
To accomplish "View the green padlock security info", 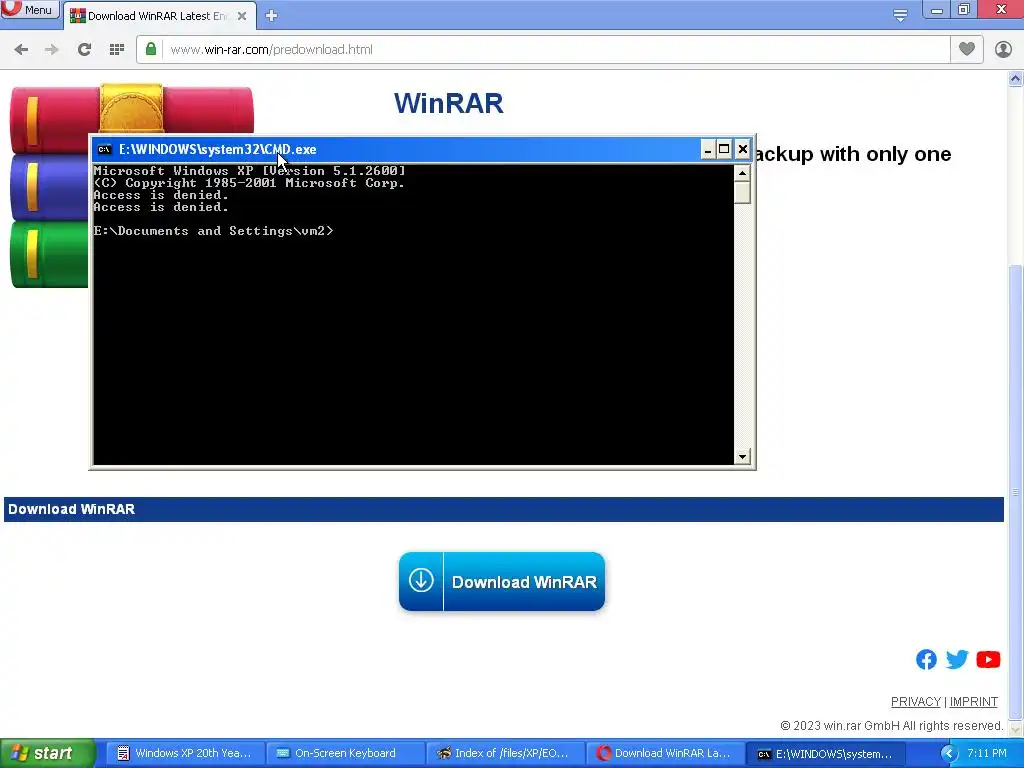I will coord(151,49).
